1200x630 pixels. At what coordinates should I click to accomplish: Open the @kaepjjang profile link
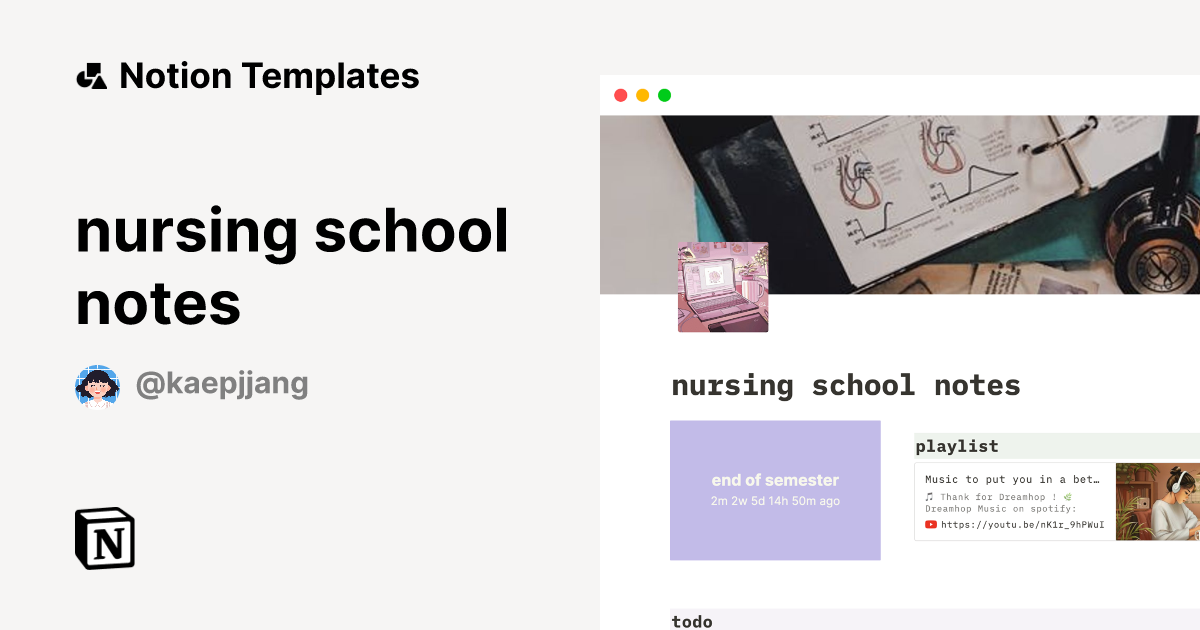(x=222, y=383)
